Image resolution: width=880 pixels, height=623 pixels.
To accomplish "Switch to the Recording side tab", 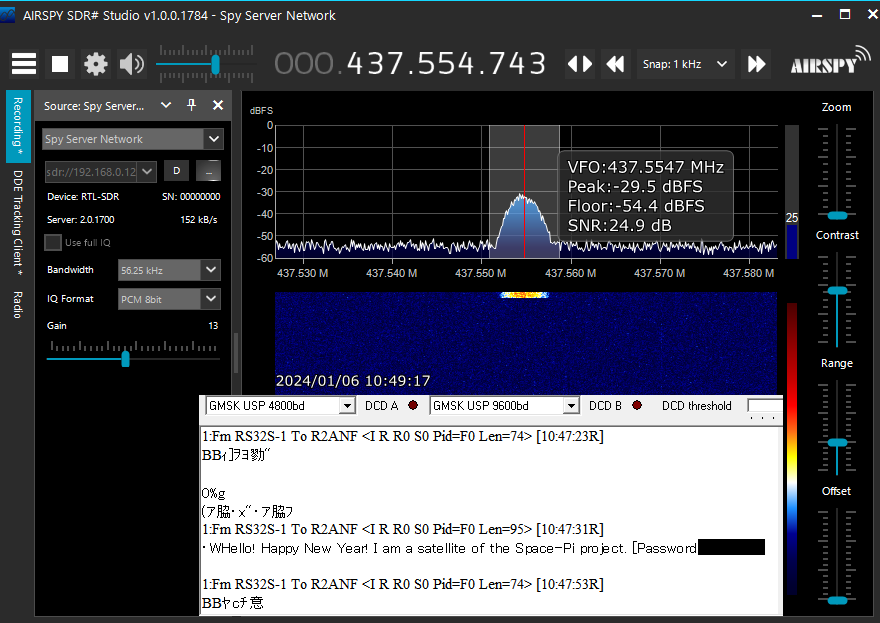I will click(18, 126).
